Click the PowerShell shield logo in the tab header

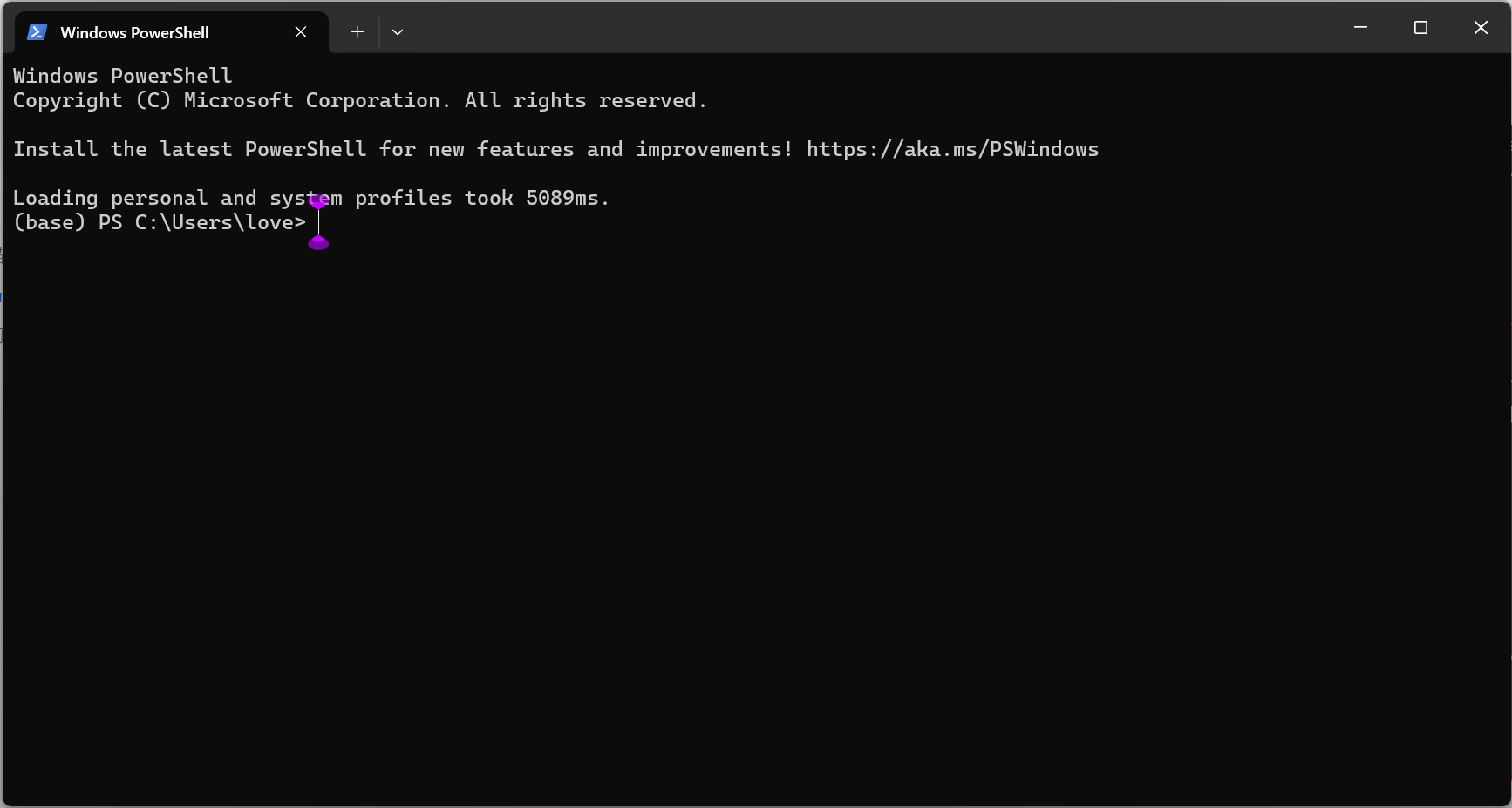pos(37,31)
